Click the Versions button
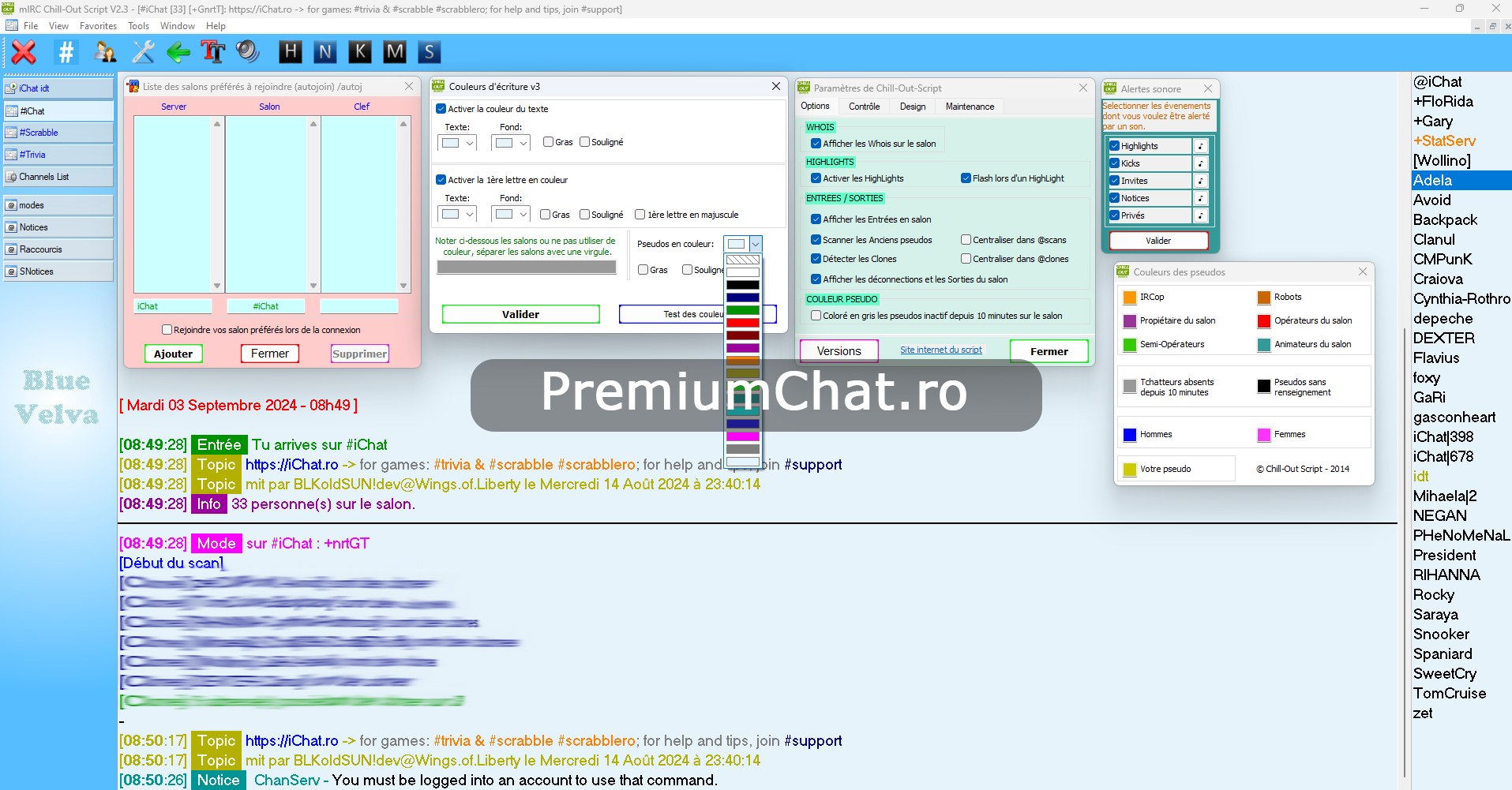Viewport: 1512px width, 790px height. 839,351
